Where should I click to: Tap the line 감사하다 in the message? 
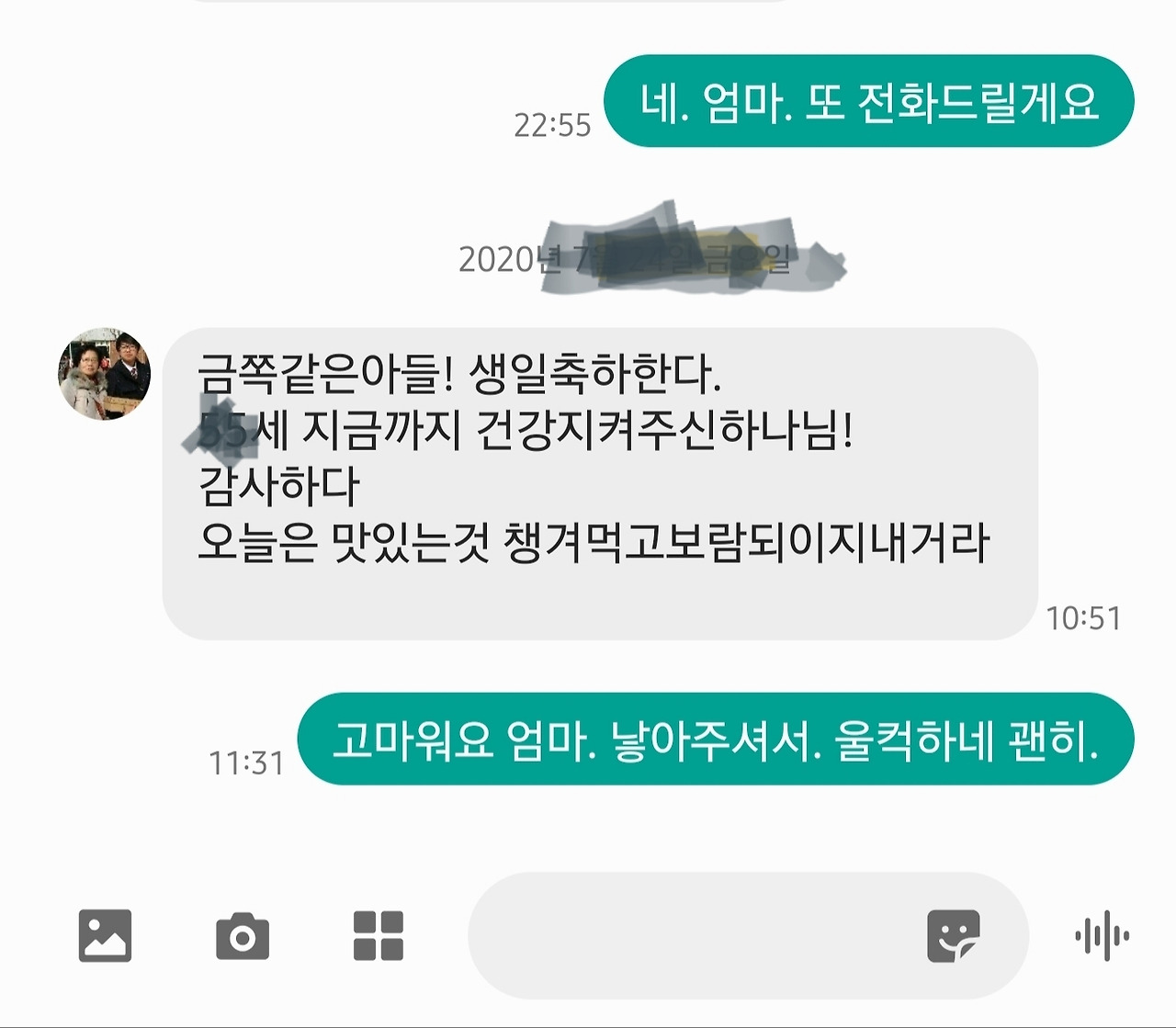(279, 486)
